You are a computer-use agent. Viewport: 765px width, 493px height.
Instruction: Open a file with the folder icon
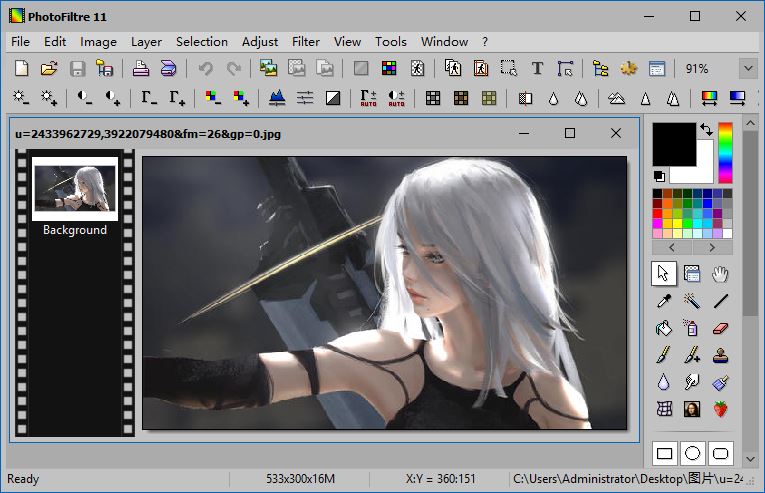49,68
